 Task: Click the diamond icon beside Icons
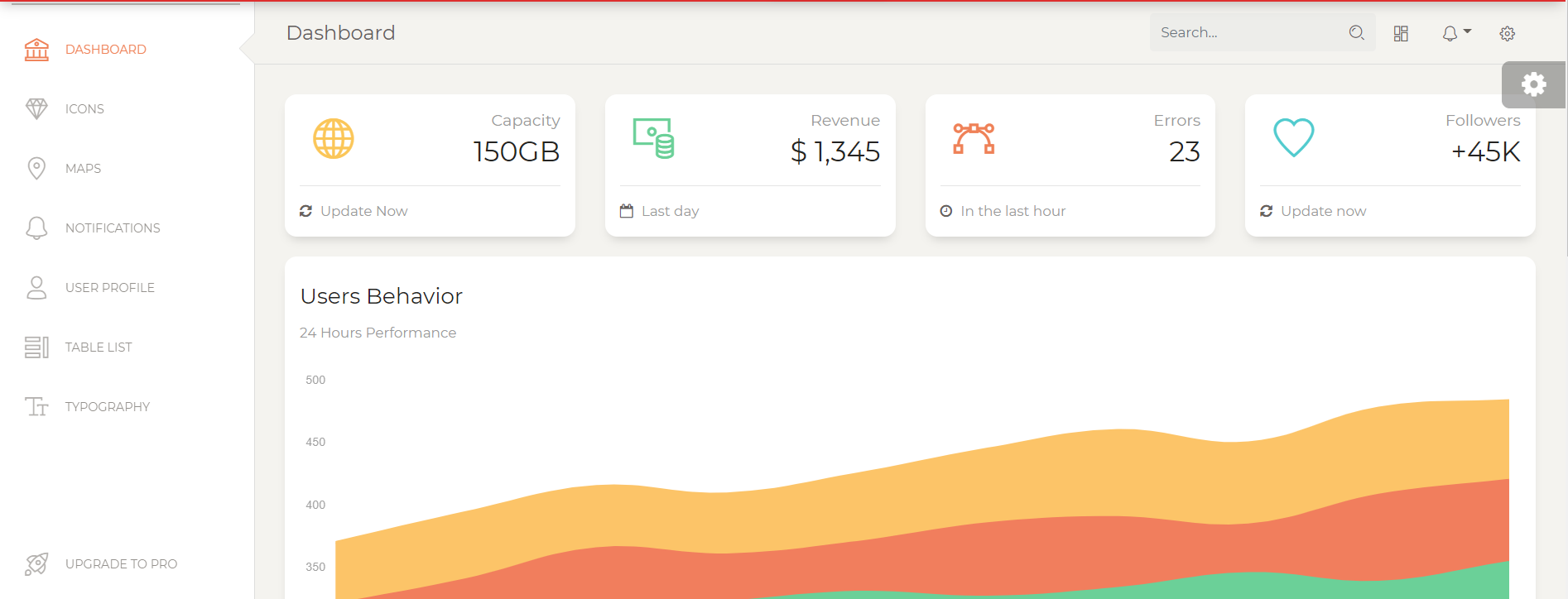pos(36,109)
